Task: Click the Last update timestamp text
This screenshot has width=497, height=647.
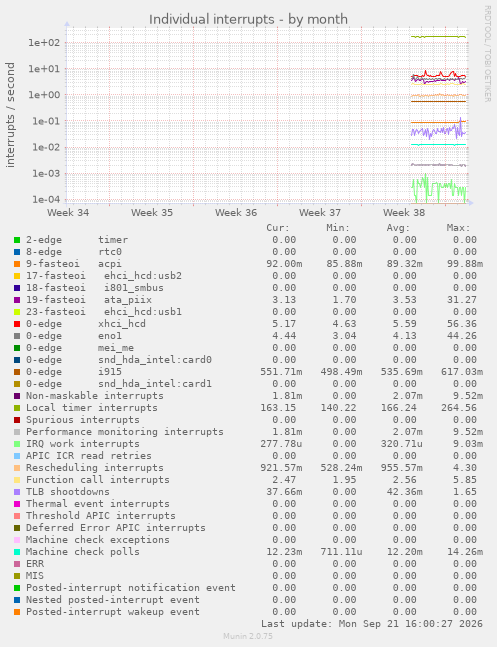Action: (372, 623)
